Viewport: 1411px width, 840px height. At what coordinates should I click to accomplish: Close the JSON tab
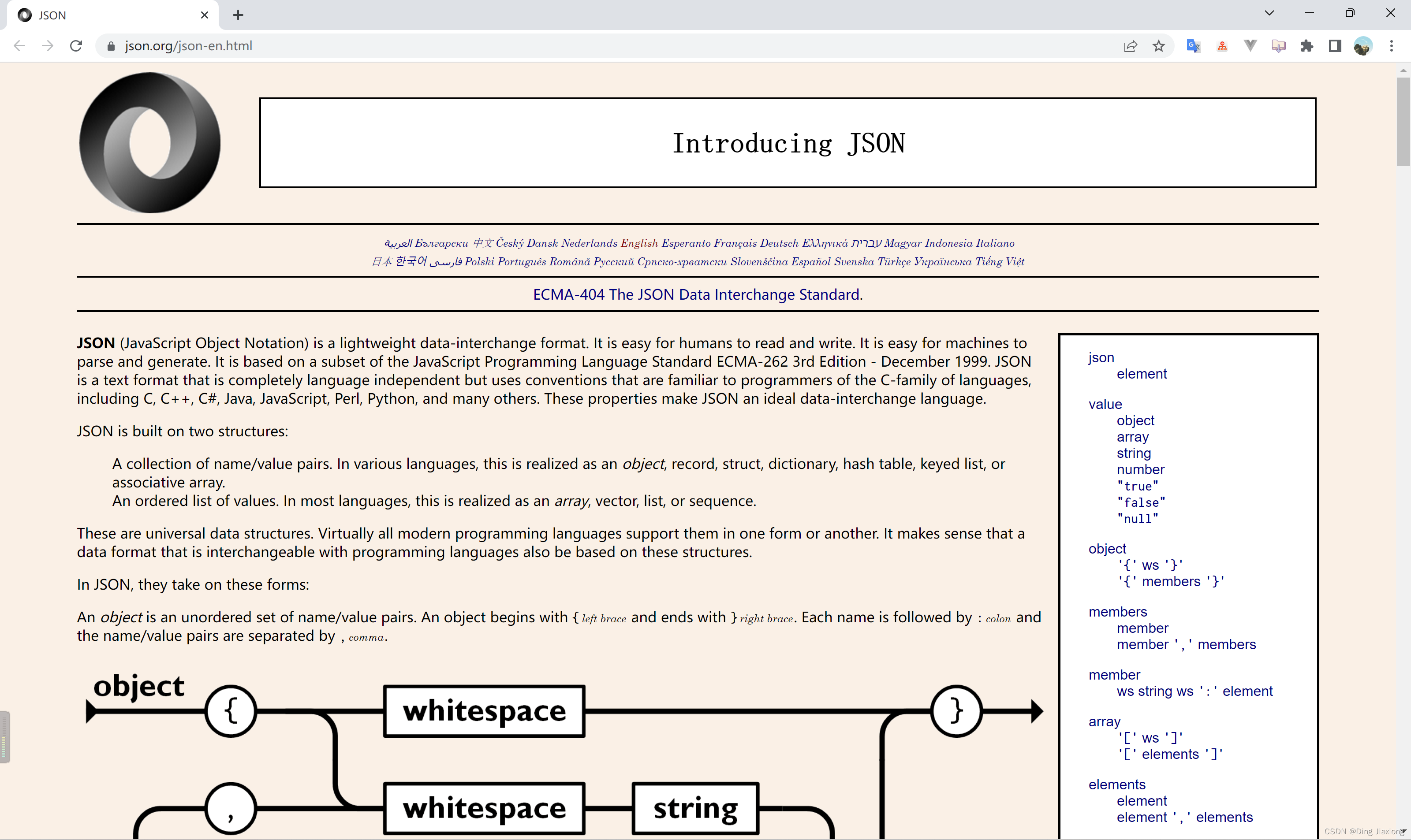pos(205,15)
